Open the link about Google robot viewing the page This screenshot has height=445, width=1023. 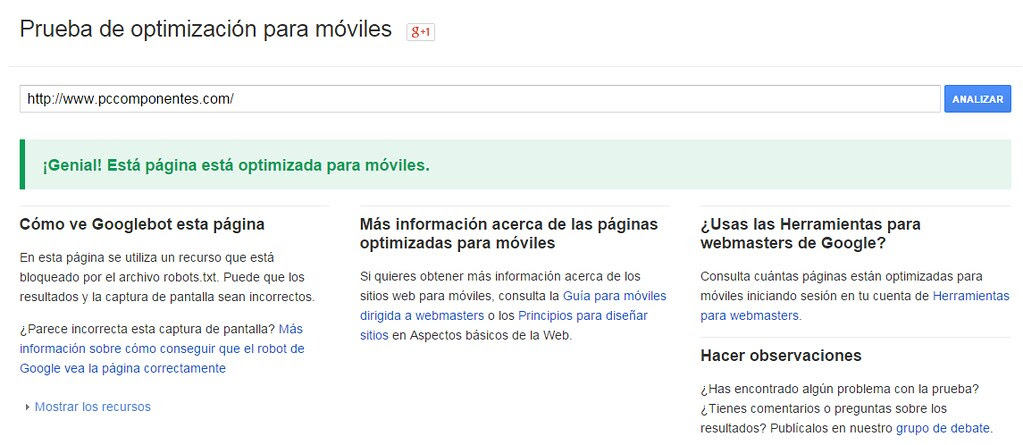pos(162,348)
